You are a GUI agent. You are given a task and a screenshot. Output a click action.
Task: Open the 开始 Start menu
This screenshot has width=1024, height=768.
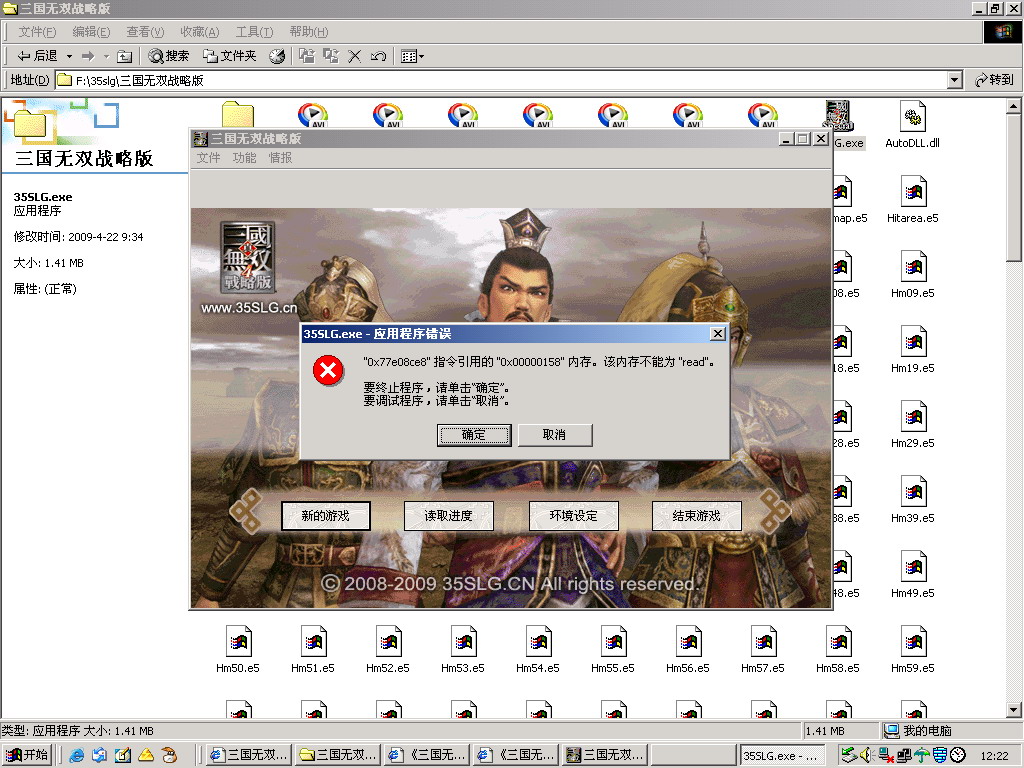(27, 755)
